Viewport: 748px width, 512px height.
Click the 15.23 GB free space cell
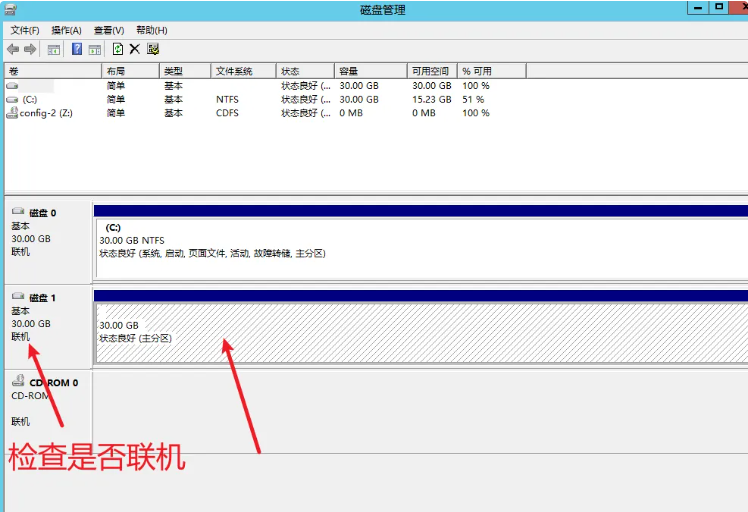432,100
